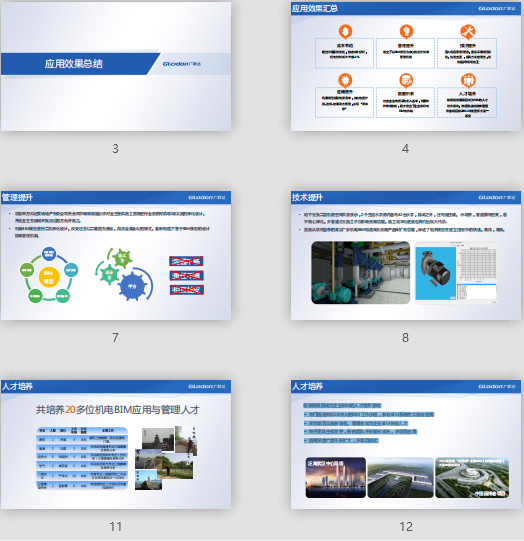
Task: Select slide 7 thumbnail 管理提升
Action: click(116, 256)
